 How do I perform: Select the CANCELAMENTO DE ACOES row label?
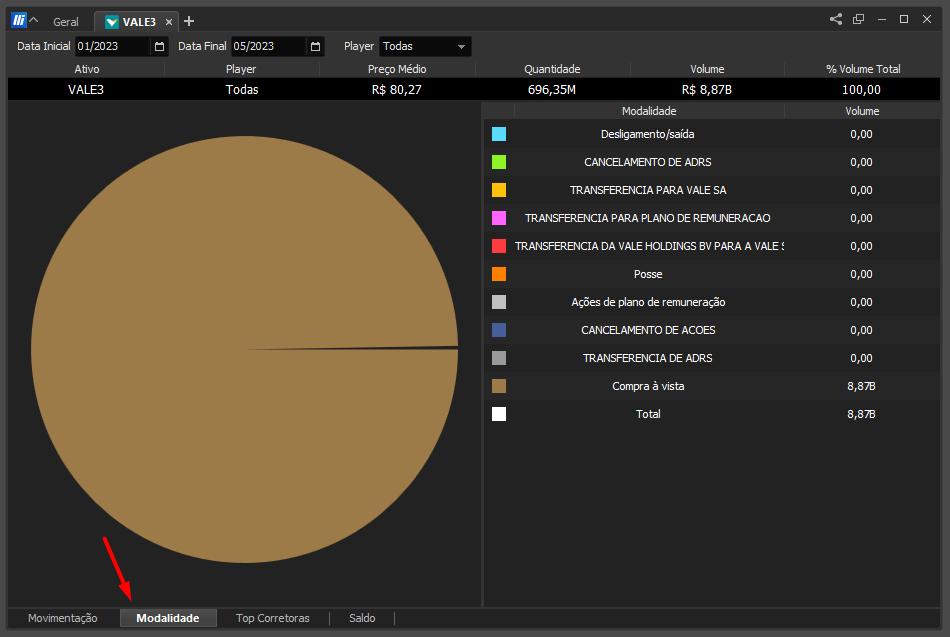point(648,330)
